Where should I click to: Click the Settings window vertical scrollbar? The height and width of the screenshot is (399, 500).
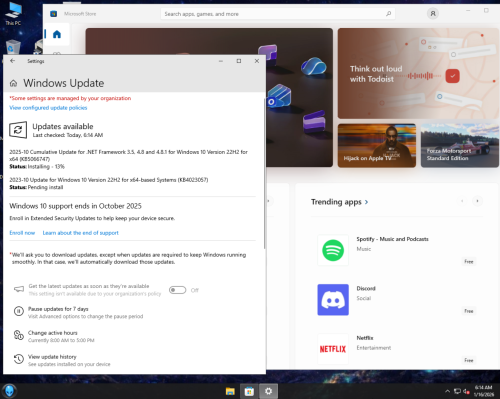pyautogui.click(x=264, y=173)
